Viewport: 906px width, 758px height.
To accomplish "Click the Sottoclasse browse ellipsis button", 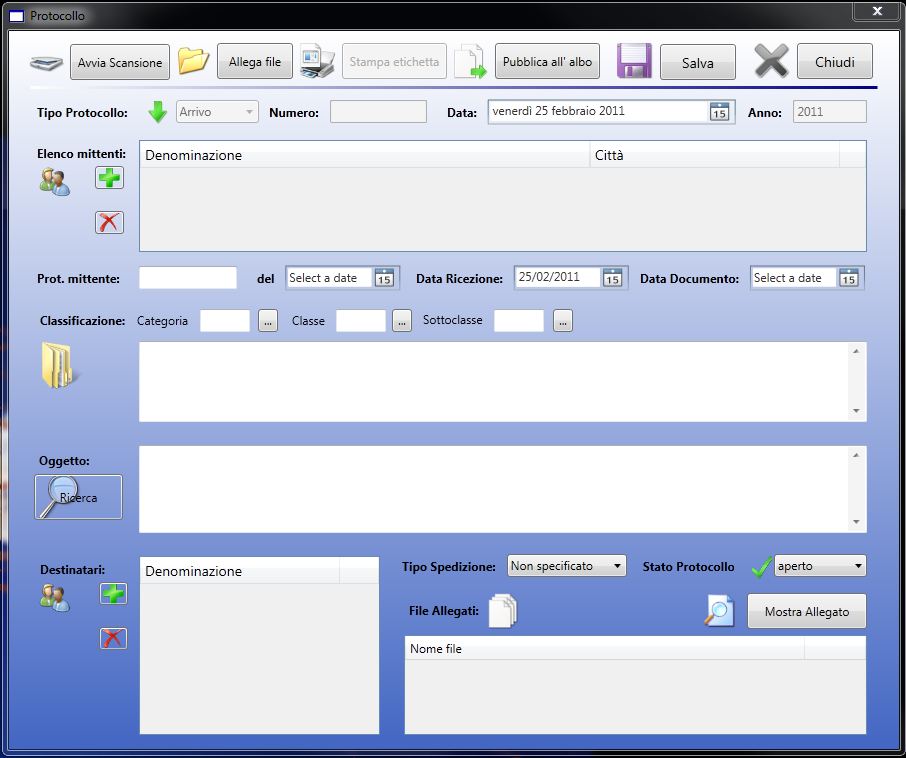I will tap(563, 322).
